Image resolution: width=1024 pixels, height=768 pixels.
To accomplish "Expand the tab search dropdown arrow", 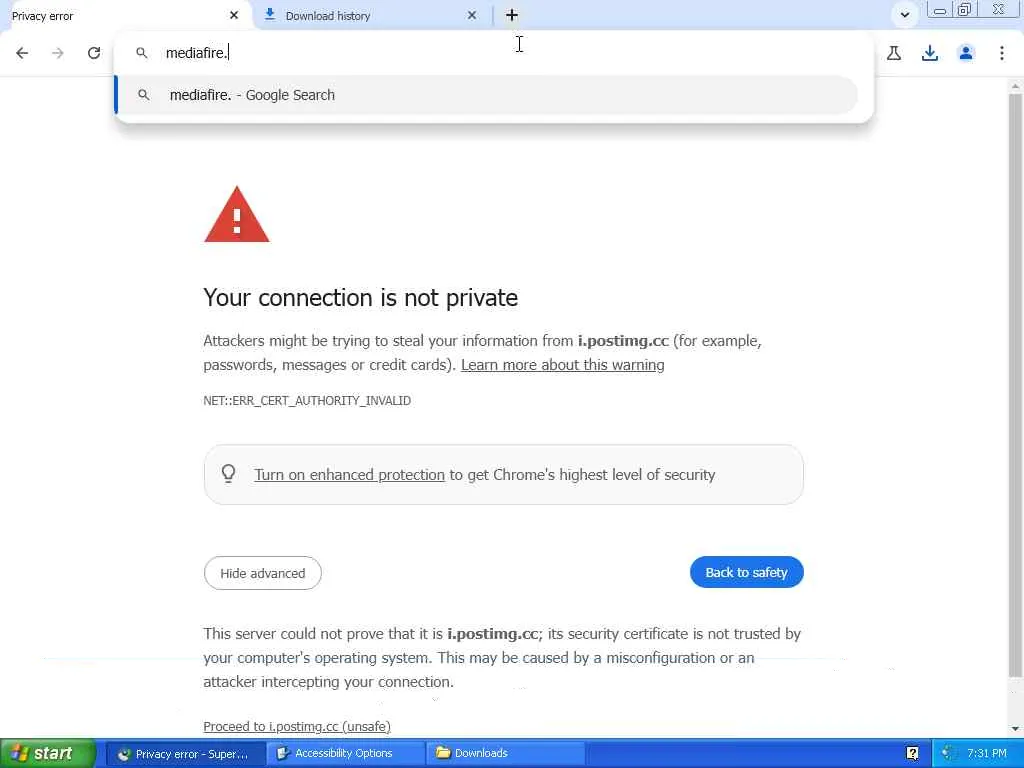I will [904, 15].
